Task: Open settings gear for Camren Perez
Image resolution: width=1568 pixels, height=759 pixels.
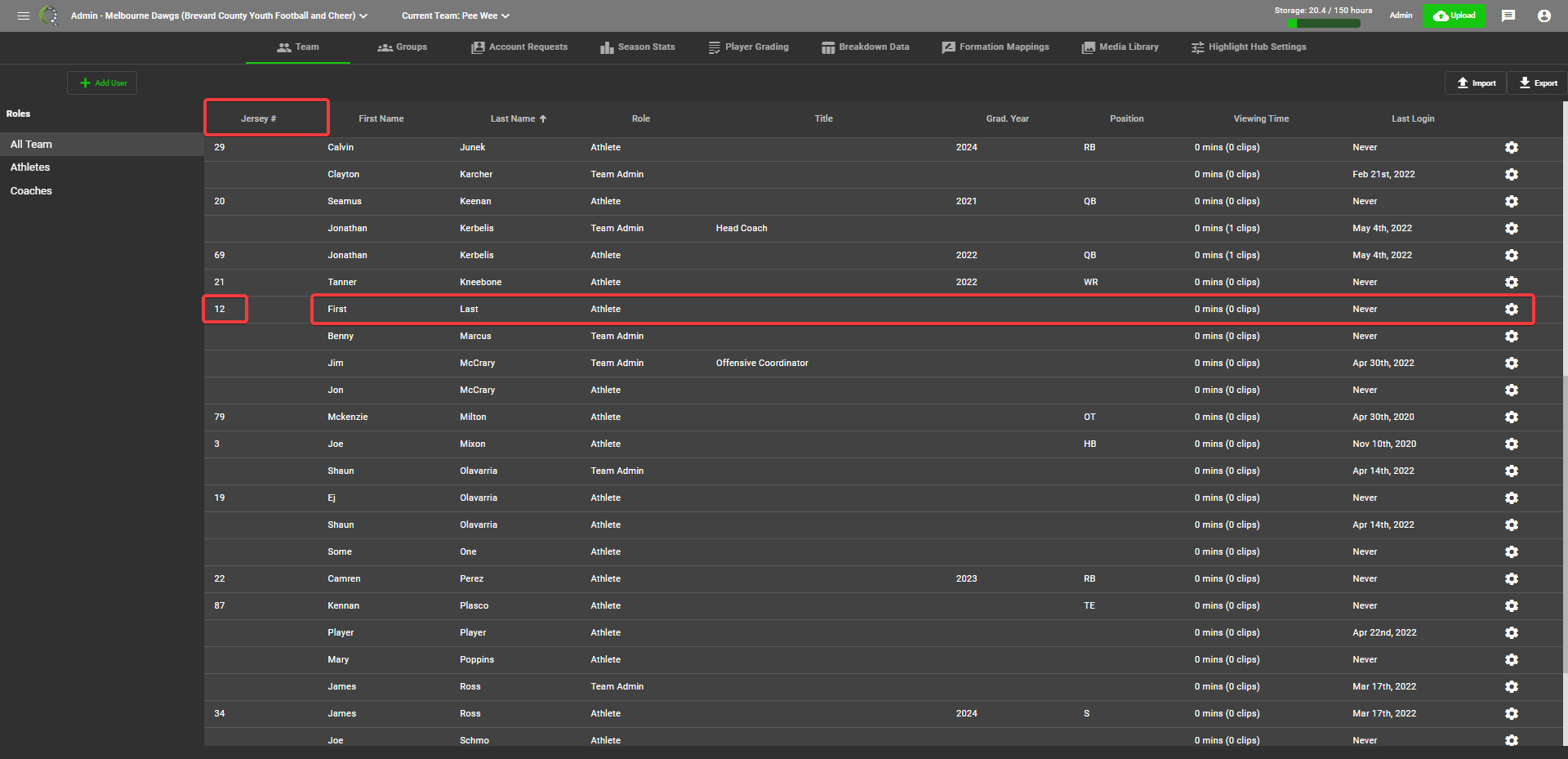Action: click(x=1512, y=578)
